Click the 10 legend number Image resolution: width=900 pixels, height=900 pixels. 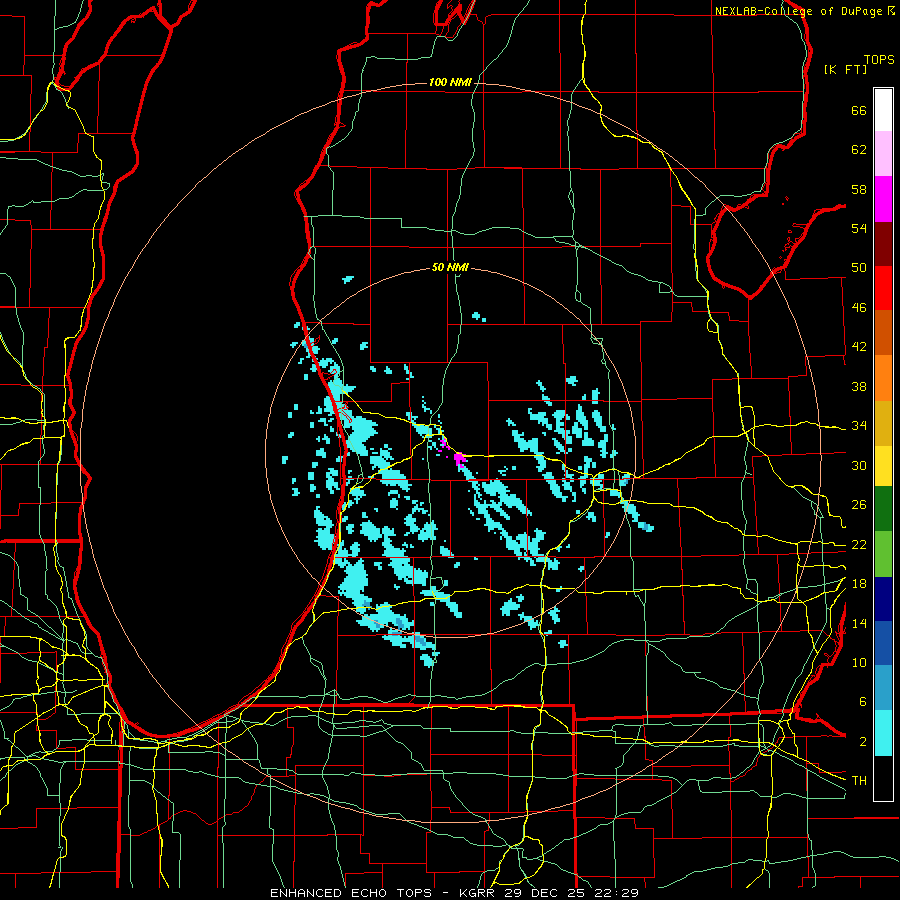coord(859,662)
